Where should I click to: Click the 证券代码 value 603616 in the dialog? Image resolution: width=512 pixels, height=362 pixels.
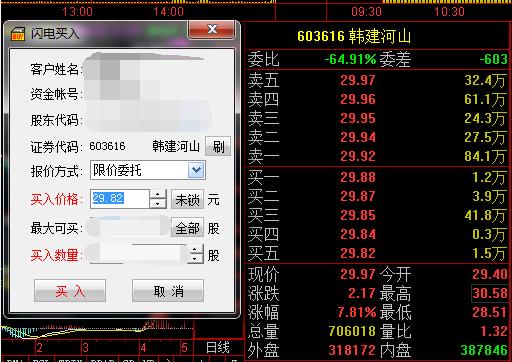coord(107,146)
